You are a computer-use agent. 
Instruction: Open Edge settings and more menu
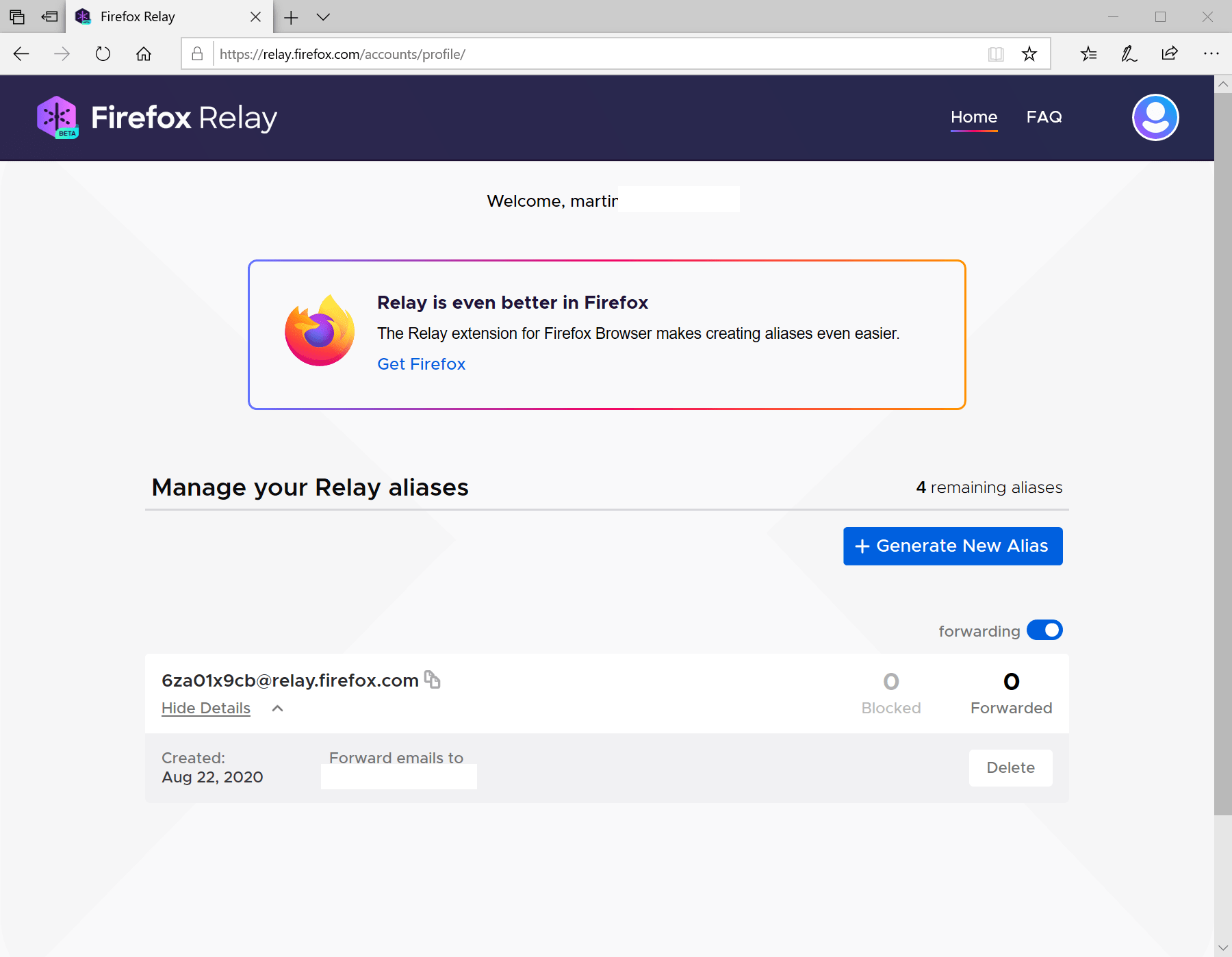(x=1211, y=53)
